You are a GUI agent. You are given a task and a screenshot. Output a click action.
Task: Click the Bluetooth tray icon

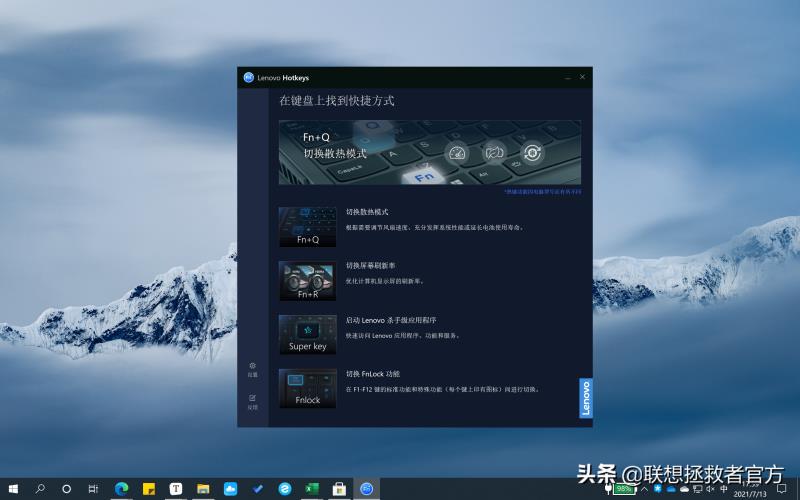click(658, 489)
